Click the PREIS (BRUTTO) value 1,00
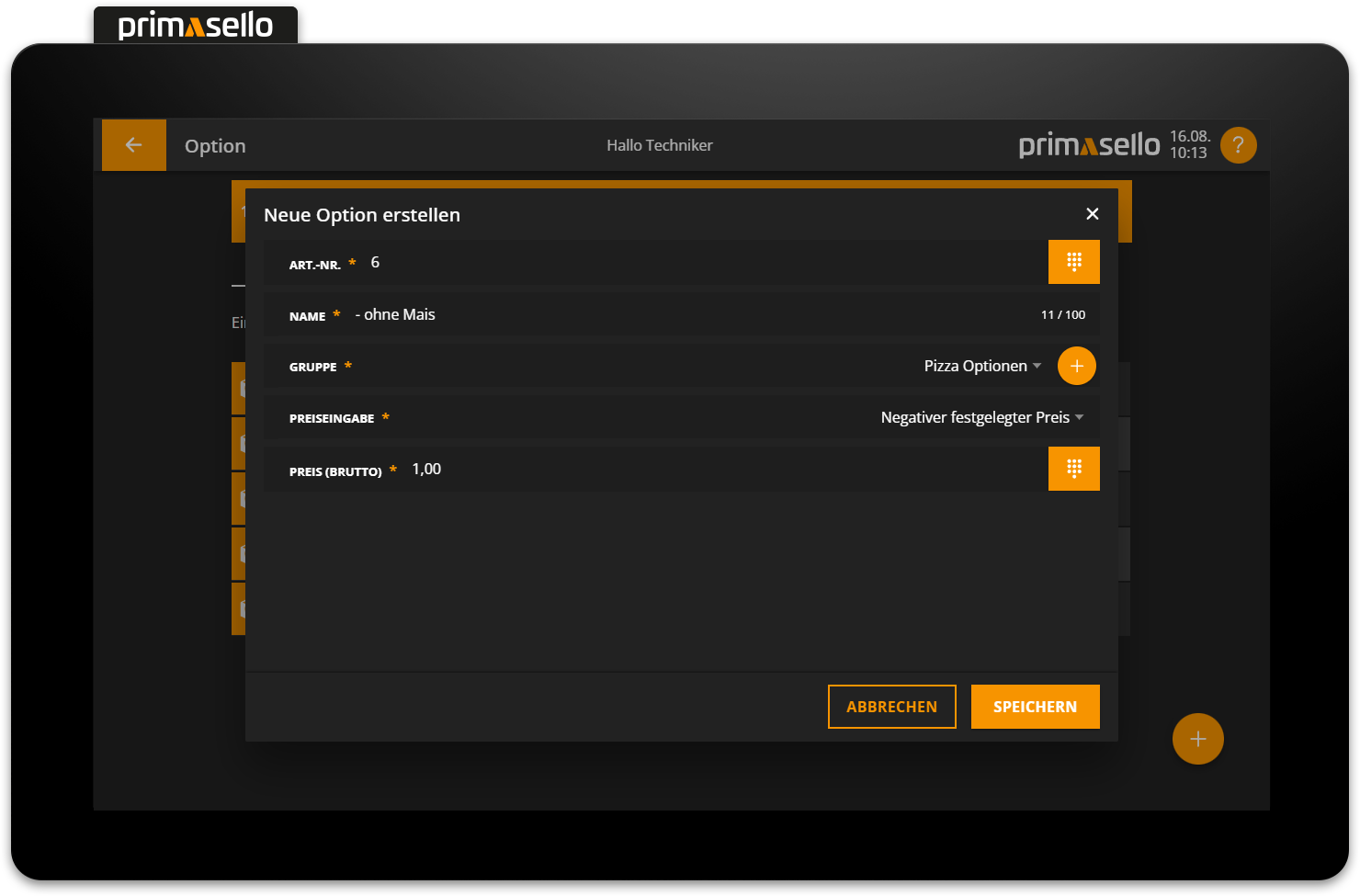The image size is (1360, 896). 427,469
